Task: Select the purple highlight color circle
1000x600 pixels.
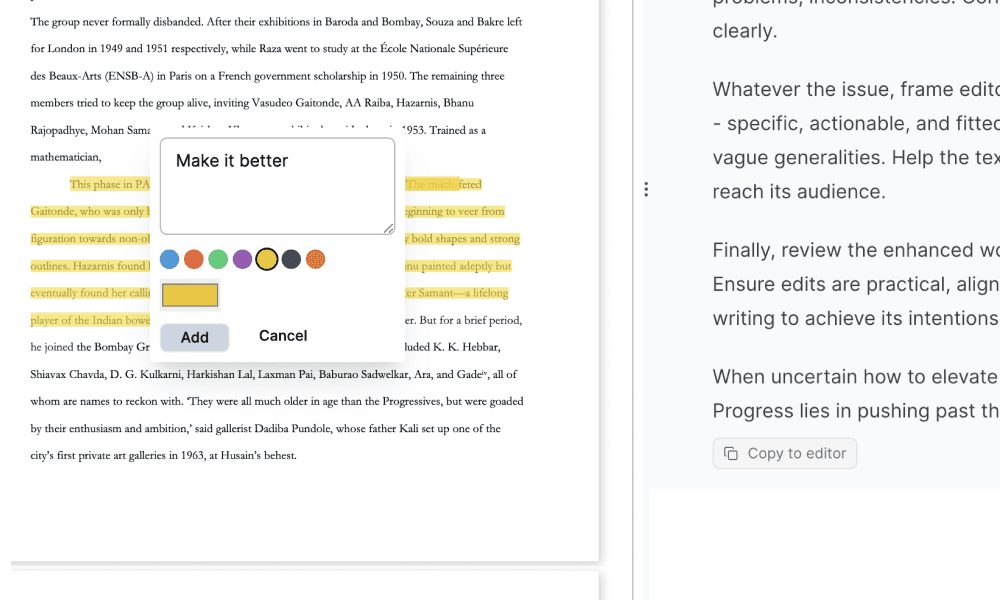Action: click(x=242, y=260)
